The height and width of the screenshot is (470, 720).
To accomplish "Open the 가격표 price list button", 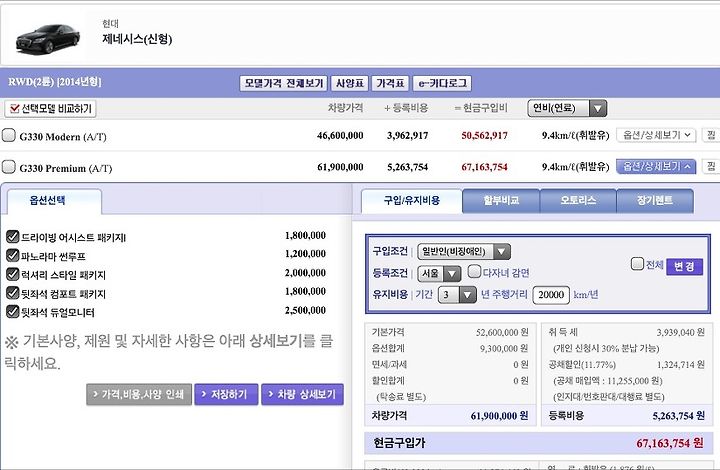I will coord(390,83).
